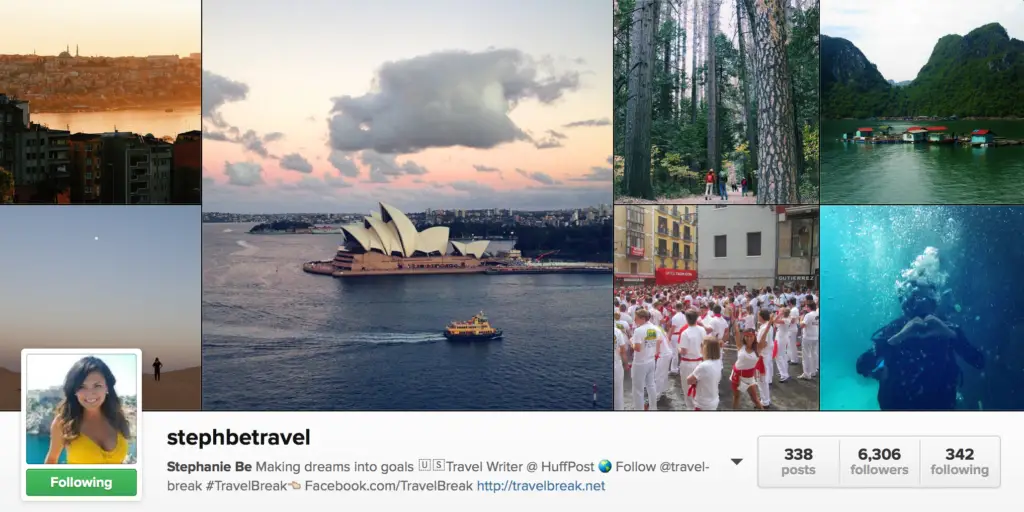1024x512 pixels.
Task: Click Facebook.com/TravelBreak text in bio
Action: point(389,486)
